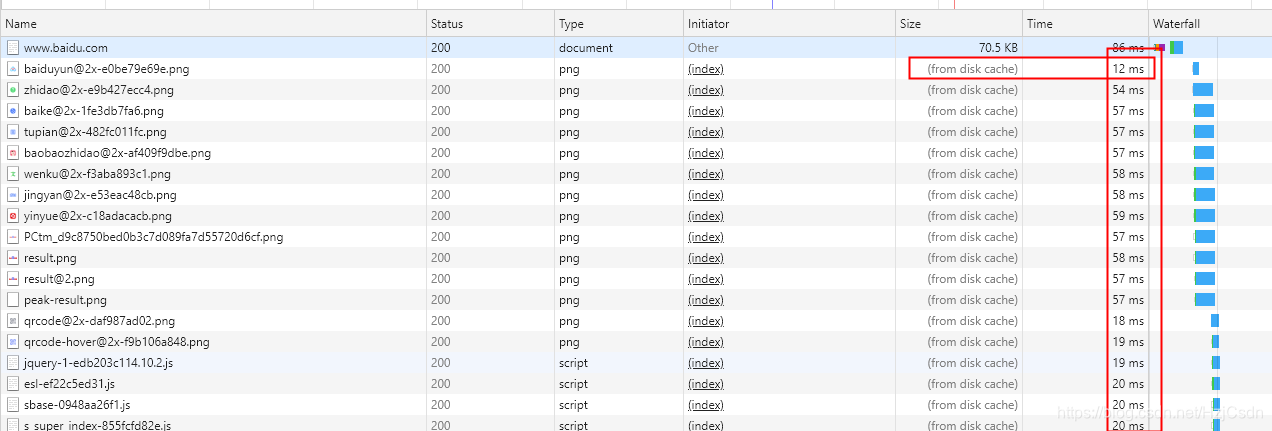Click the 70.5 KB size cell

click(998, 48)
